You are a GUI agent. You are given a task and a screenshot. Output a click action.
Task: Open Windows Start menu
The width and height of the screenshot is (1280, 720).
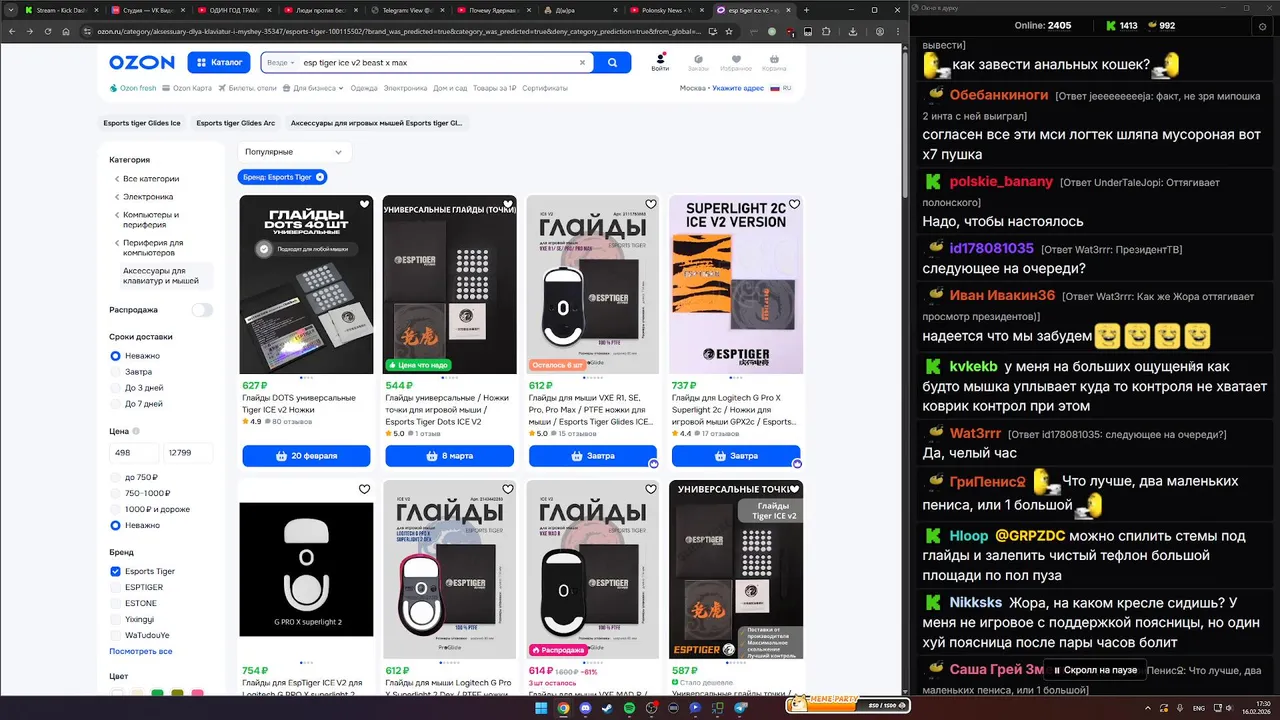(541, 708)
